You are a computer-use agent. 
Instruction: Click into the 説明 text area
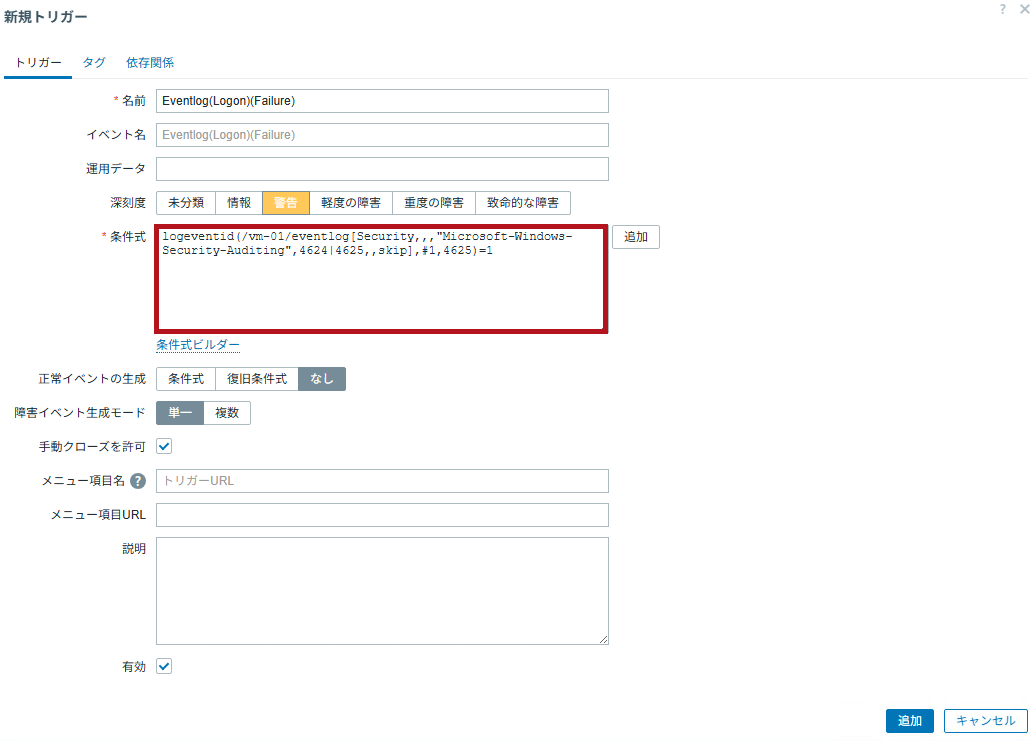[x=382, y=591]
